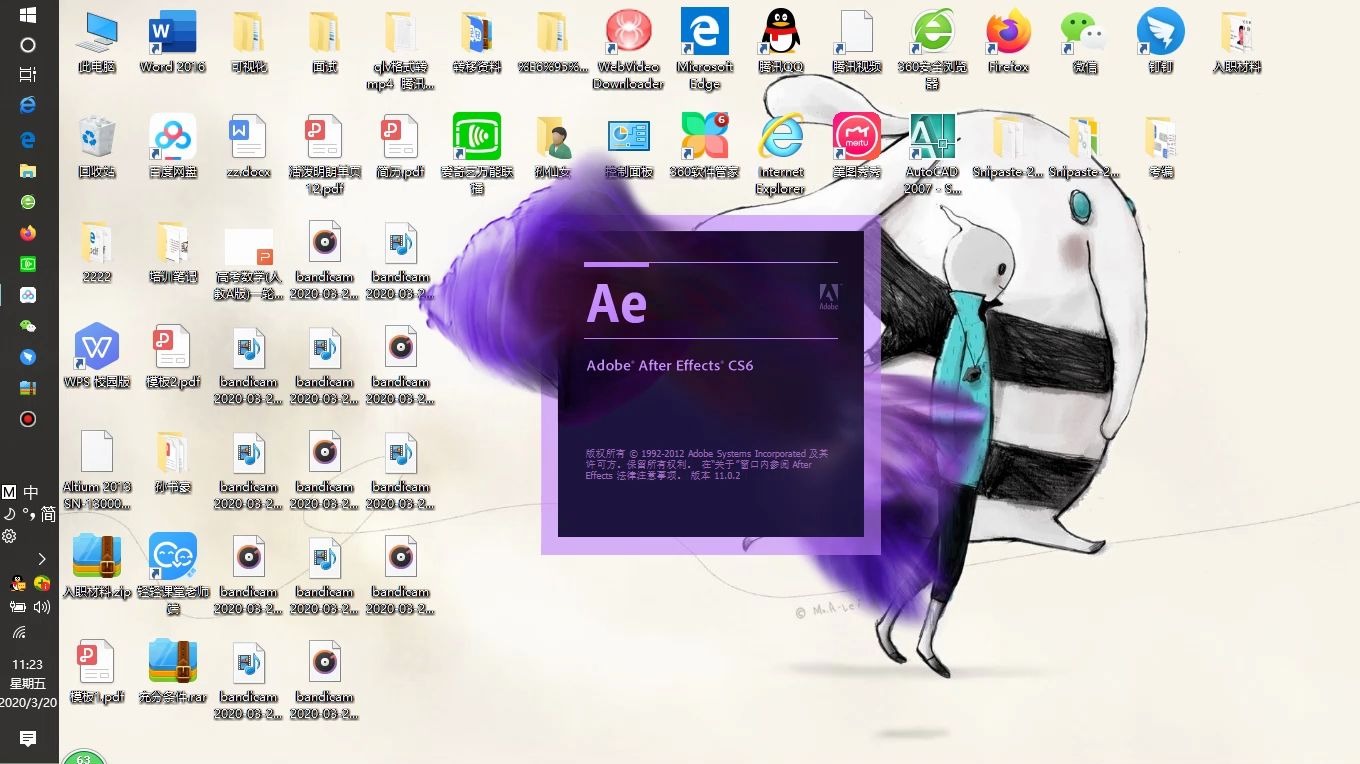Open the Firefox desktop shortcut

click(1008, 43)
